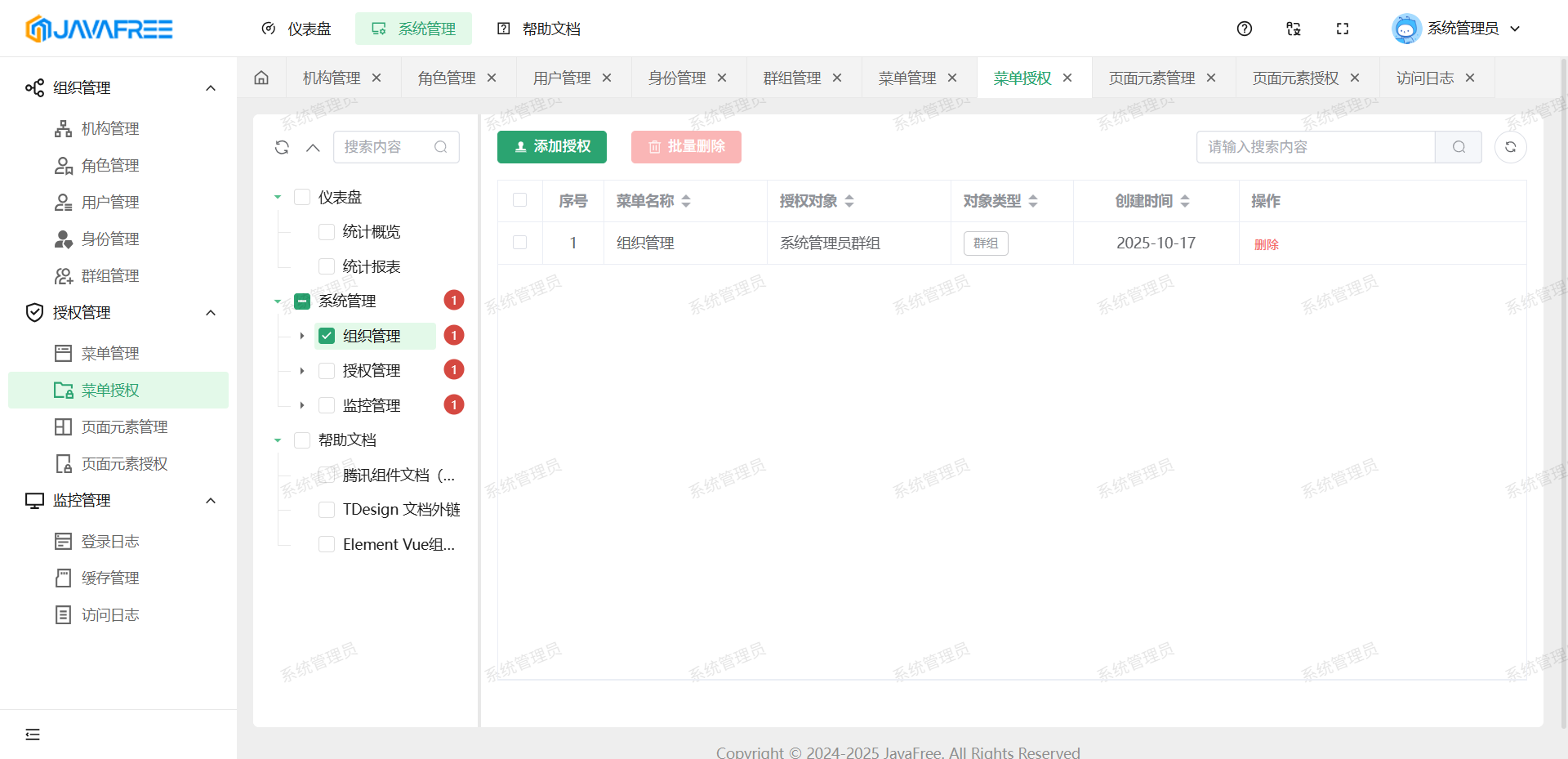The width and height of the screenshot is (1568, 759).
Task: Select the checkbox for table row 1
Action: tap(520, 243)
